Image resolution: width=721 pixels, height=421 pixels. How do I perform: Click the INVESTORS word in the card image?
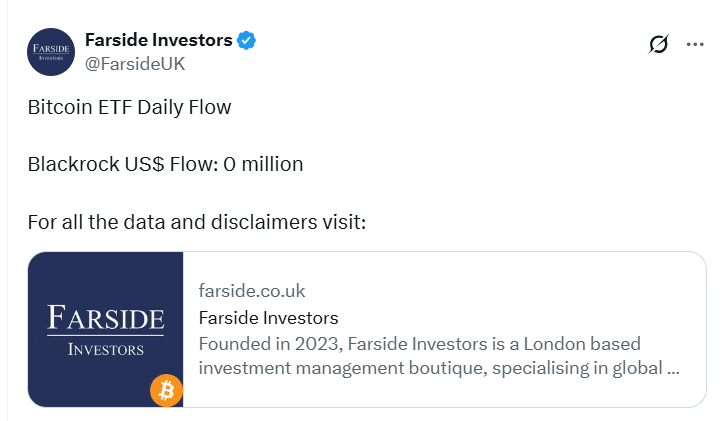(105, 350)
